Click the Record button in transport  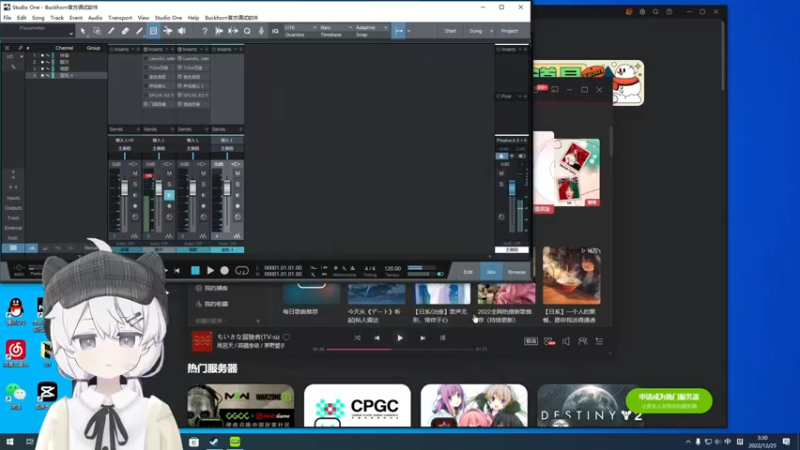[224, 271]
